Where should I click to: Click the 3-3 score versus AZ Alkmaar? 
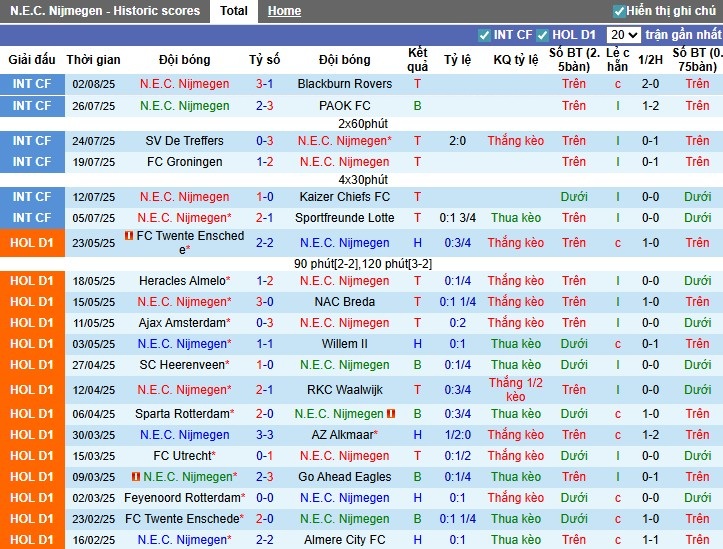264,435
